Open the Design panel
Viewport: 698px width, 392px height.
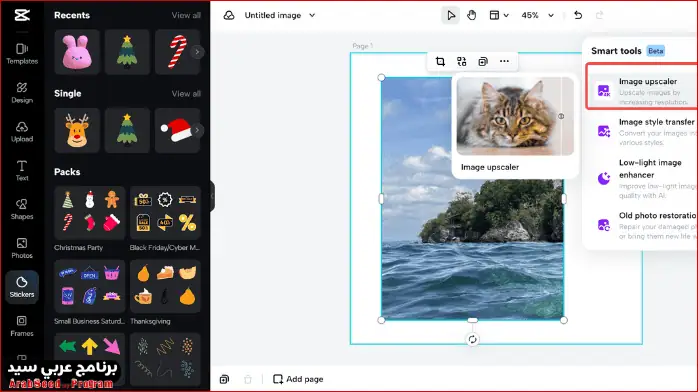[x=22, y=93]
